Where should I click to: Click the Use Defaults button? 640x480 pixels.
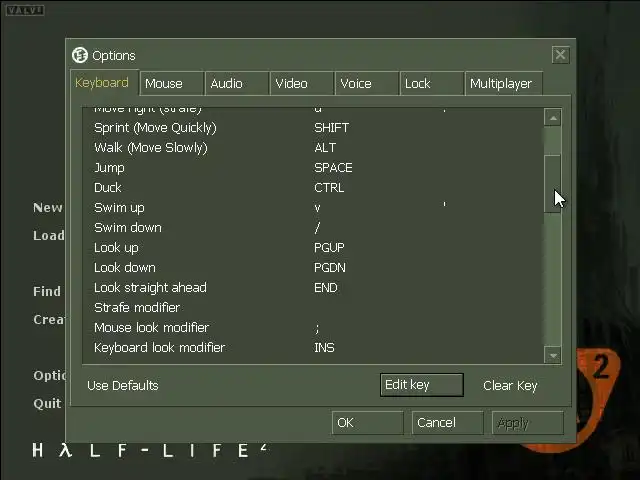tap(123, 385)
